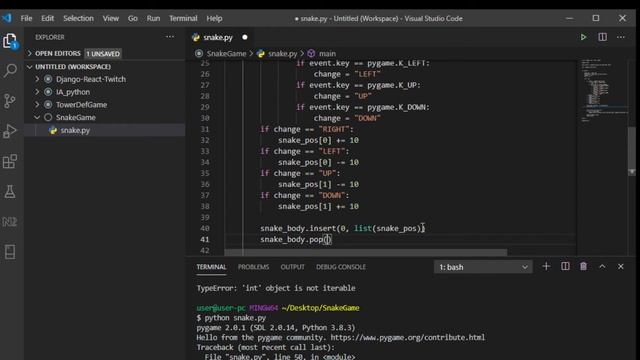Select the Terminal panel tab
Screen dimensions: 640x360
[211, 267]
